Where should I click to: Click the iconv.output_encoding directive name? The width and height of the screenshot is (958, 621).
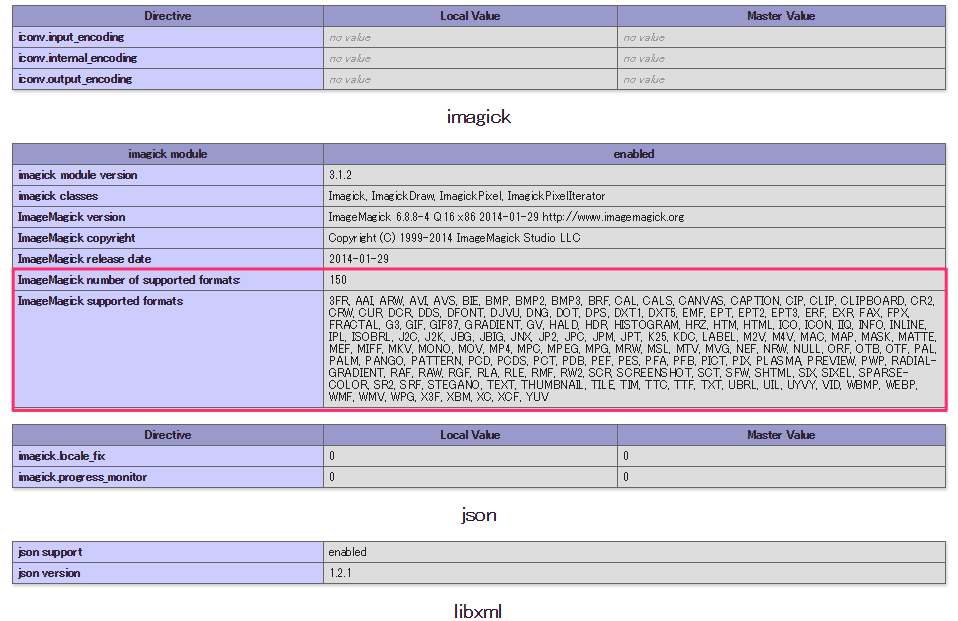tap(75, 79)
